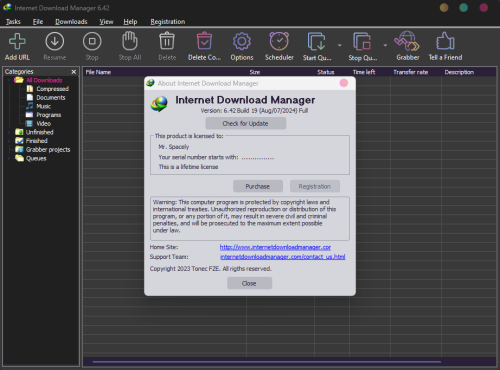Open Start Queue dropdown arrow
This screenshot has height=370, width=500.
click(340, 45)
